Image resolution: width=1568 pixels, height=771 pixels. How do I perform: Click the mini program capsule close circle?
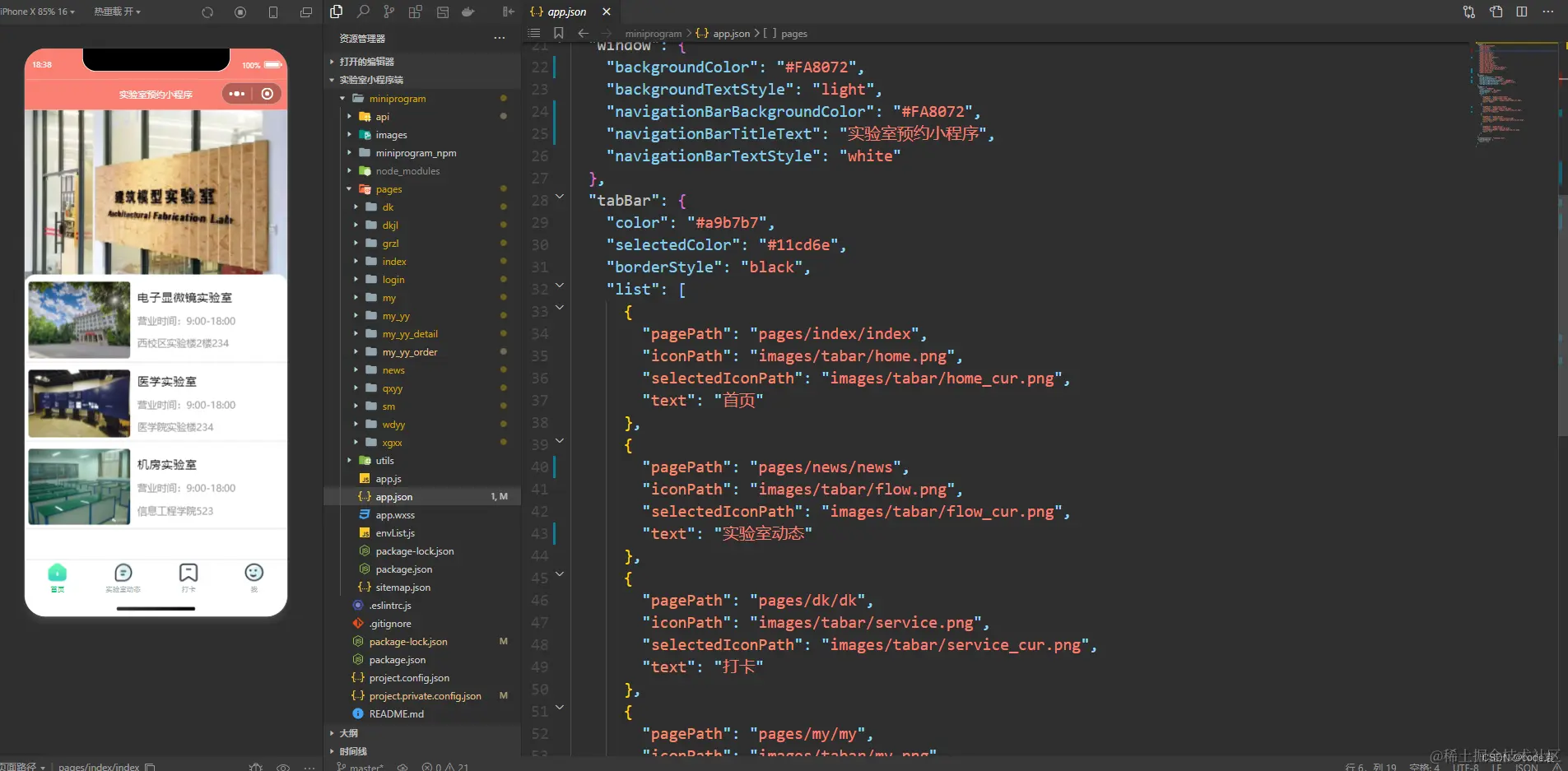coord(268,94)
